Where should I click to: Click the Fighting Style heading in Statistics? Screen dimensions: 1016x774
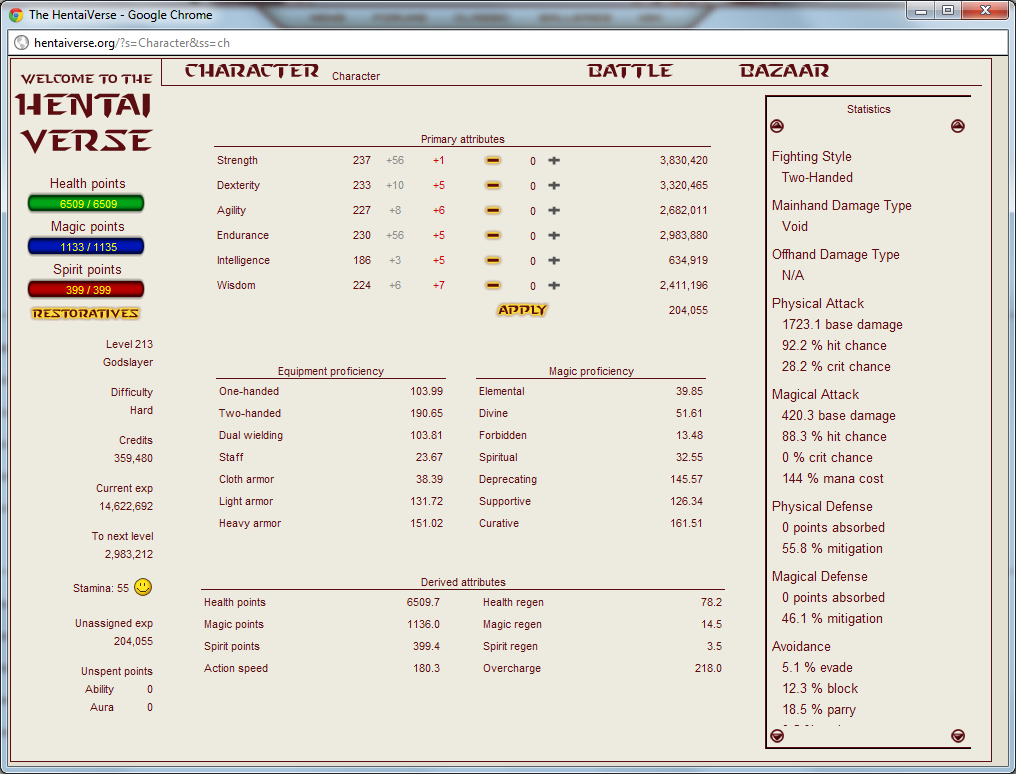pos(811,157)
